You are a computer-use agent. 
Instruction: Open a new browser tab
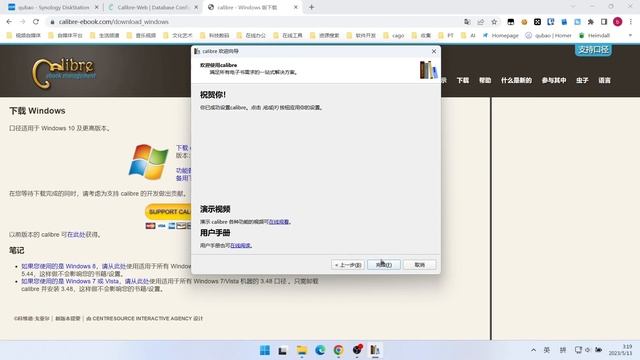pos(311,7)
